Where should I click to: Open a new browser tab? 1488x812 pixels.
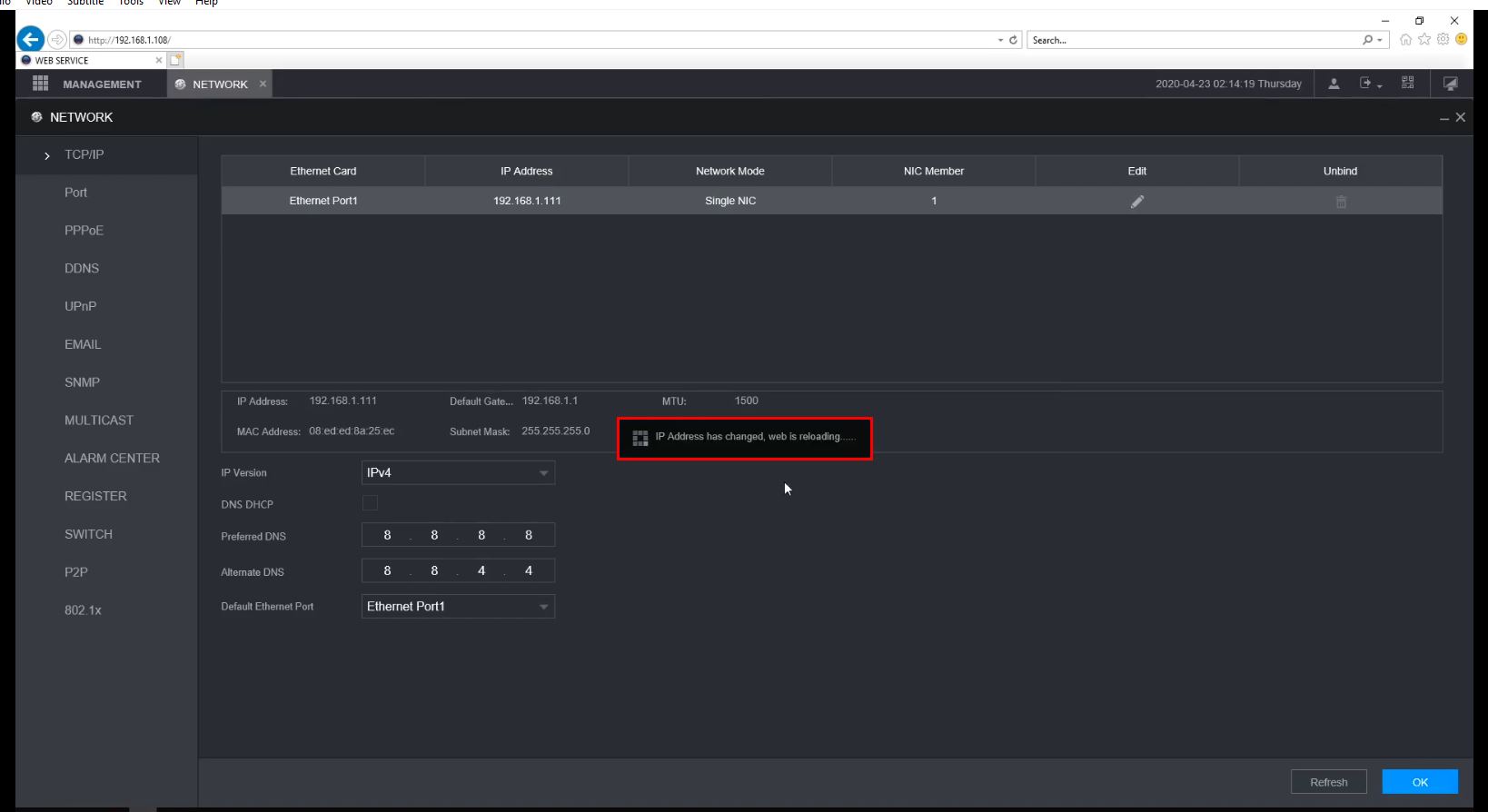(x=176, y=60)
